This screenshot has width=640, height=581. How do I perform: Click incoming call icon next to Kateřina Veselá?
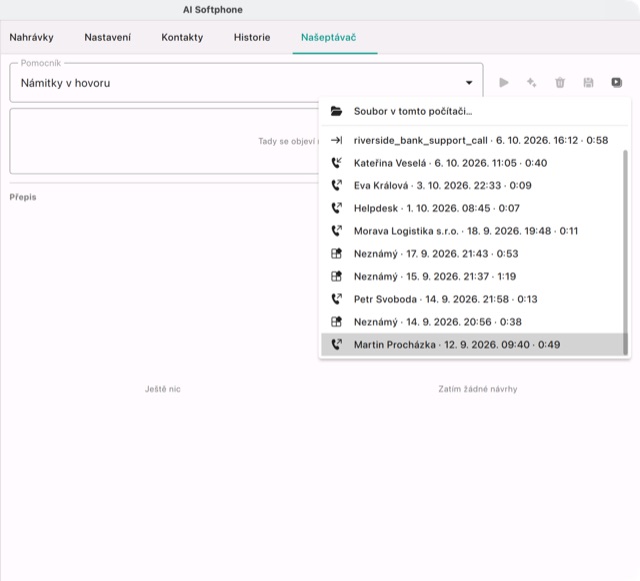336,163
